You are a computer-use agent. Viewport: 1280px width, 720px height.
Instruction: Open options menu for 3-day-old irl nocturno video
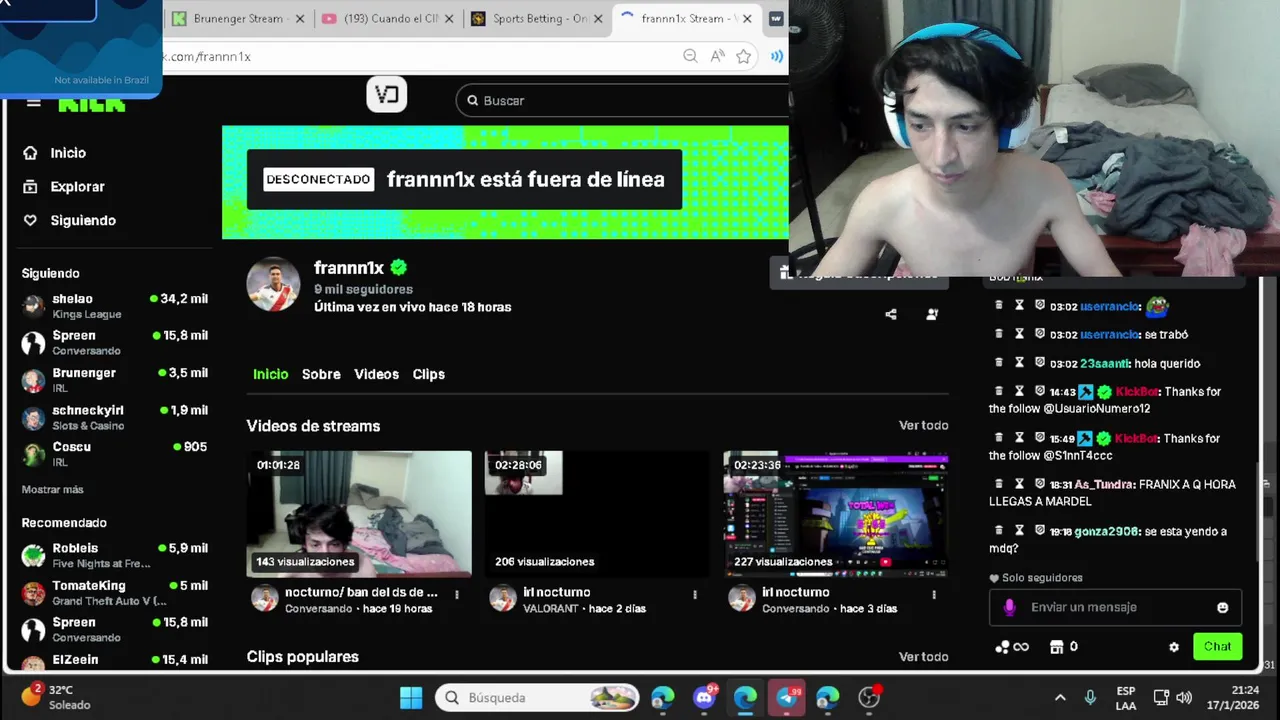click(934, 594)
